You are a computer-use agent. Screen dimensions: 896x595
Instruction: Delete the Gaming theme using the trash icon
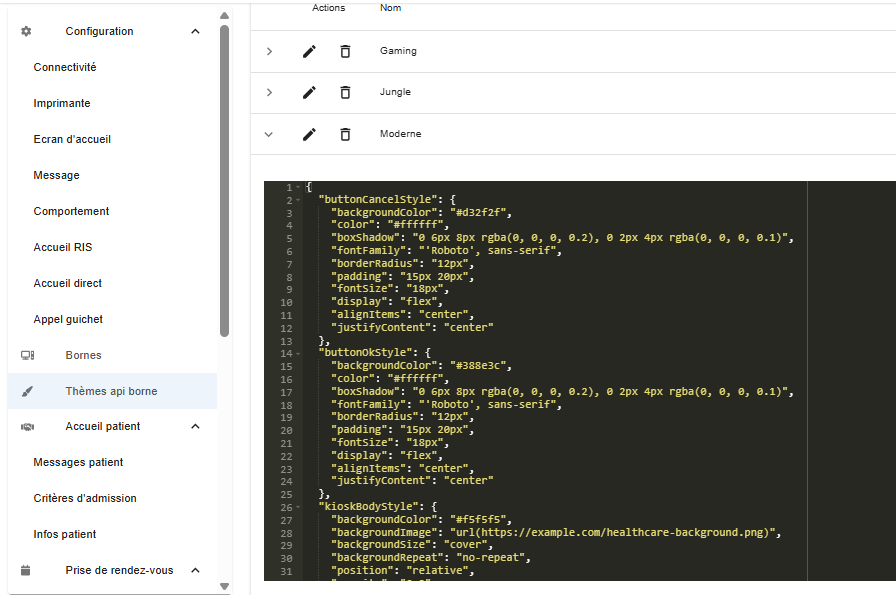tap(345, 50)
